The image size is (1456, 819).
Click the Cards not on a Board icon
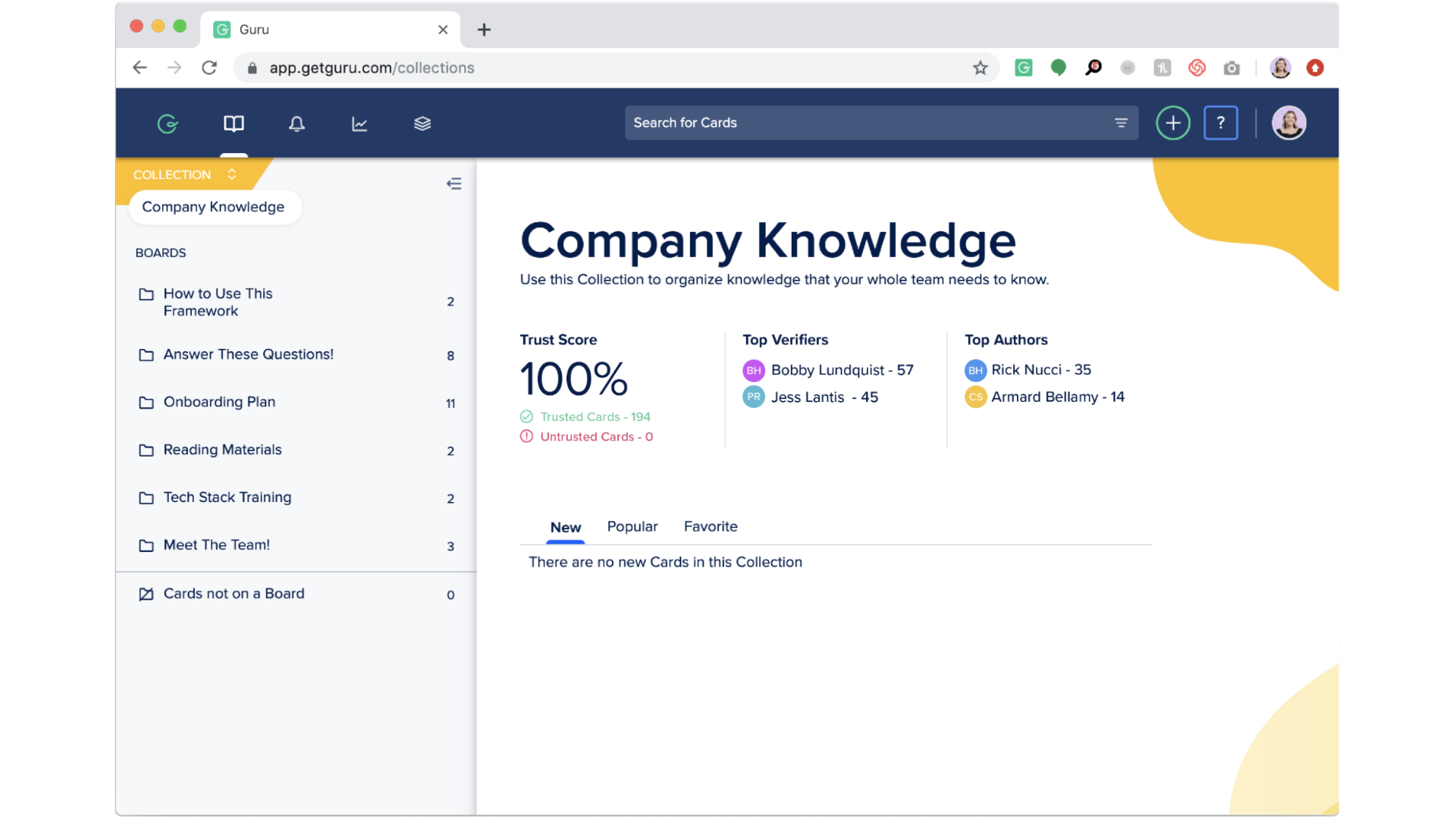coord(146,595)
